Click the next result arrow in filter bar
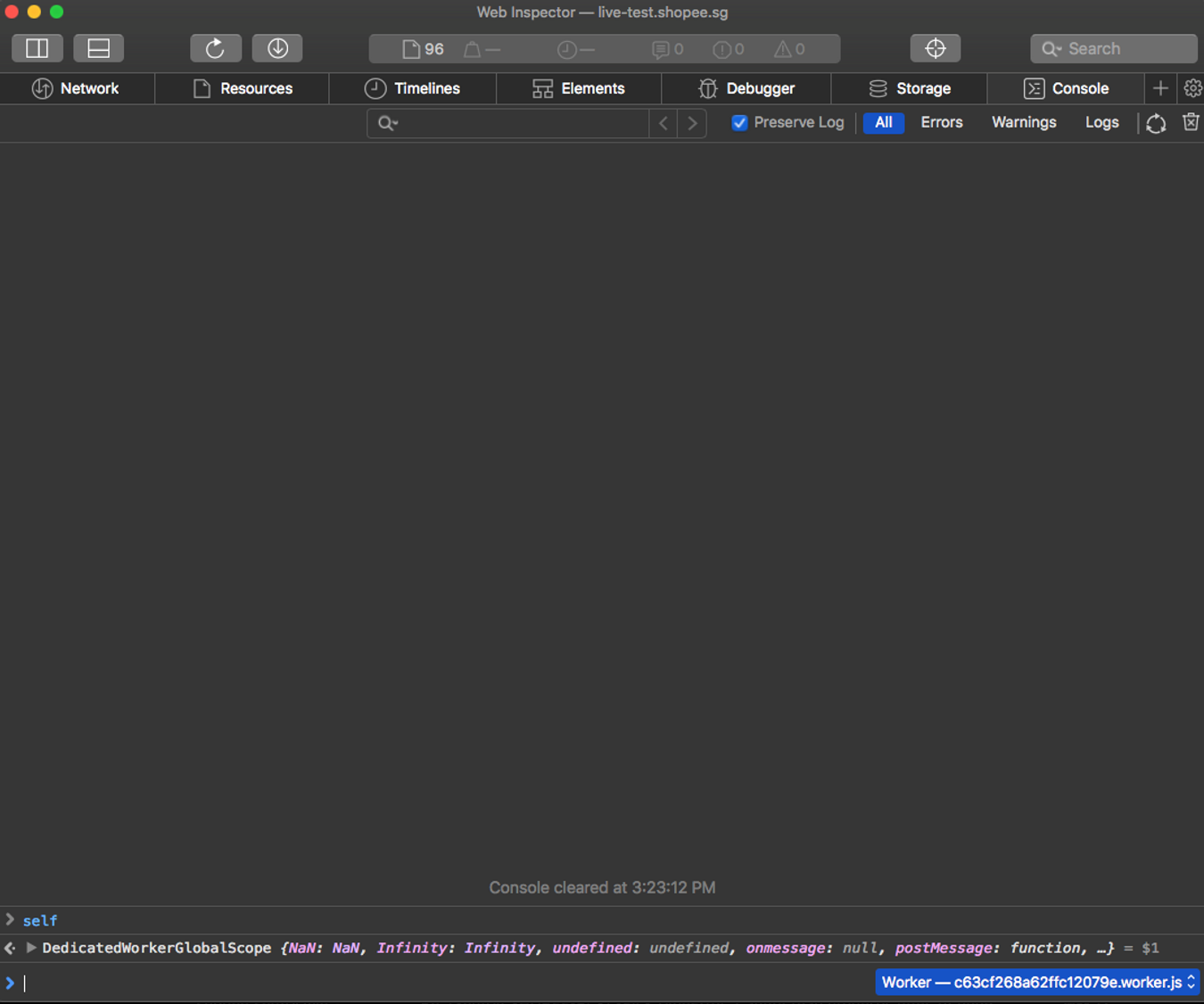The image size is (1204, 1004). point(691,123)
